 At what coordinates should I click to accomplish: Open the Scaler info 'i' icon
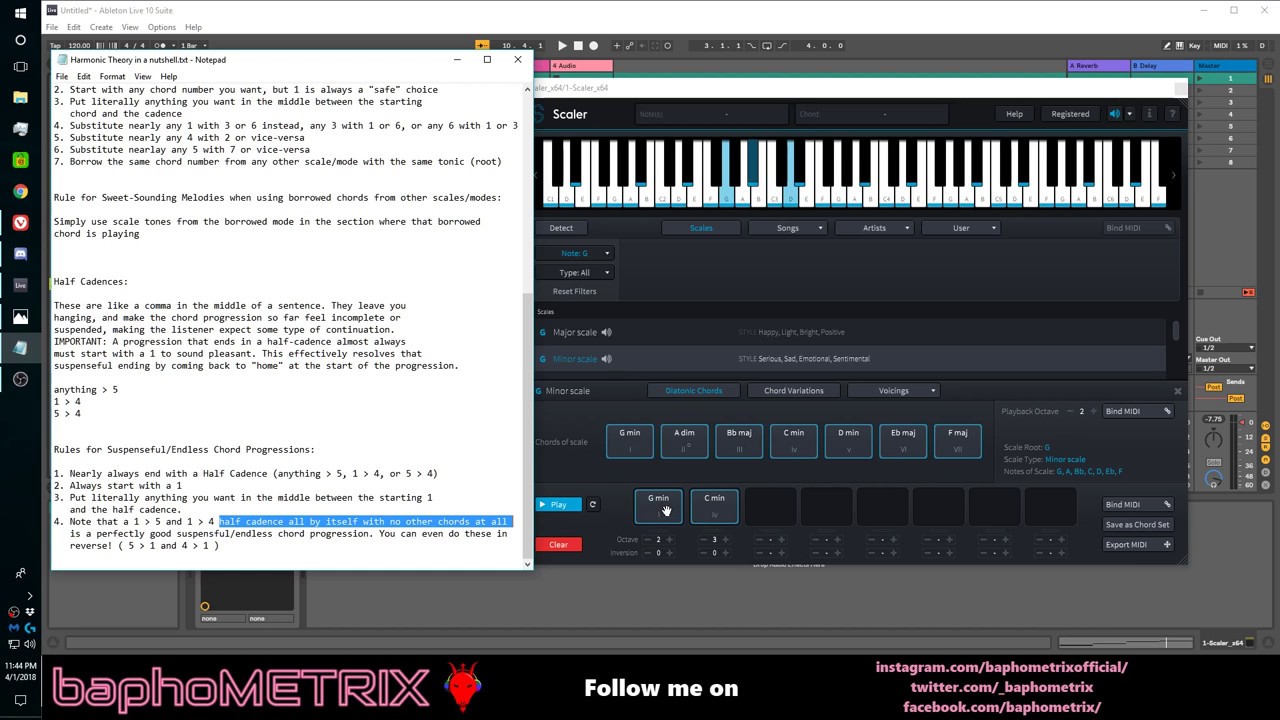[1150, 114]
